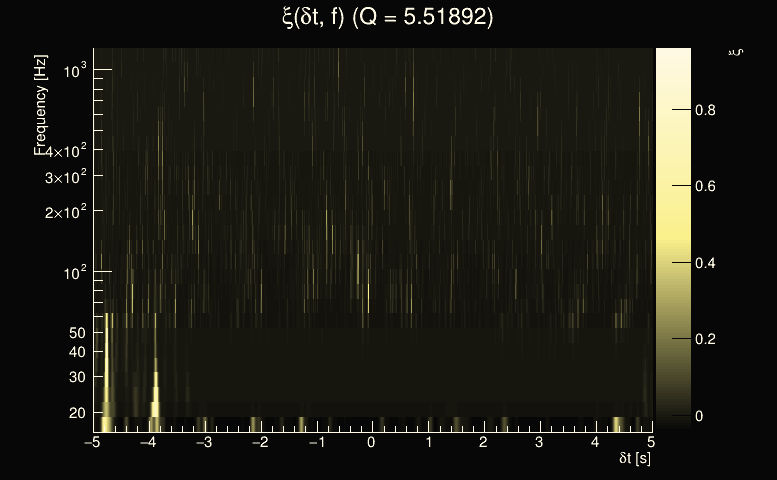Select the x-axis tick label 3

pyautogui.click(x=540, y=442)
